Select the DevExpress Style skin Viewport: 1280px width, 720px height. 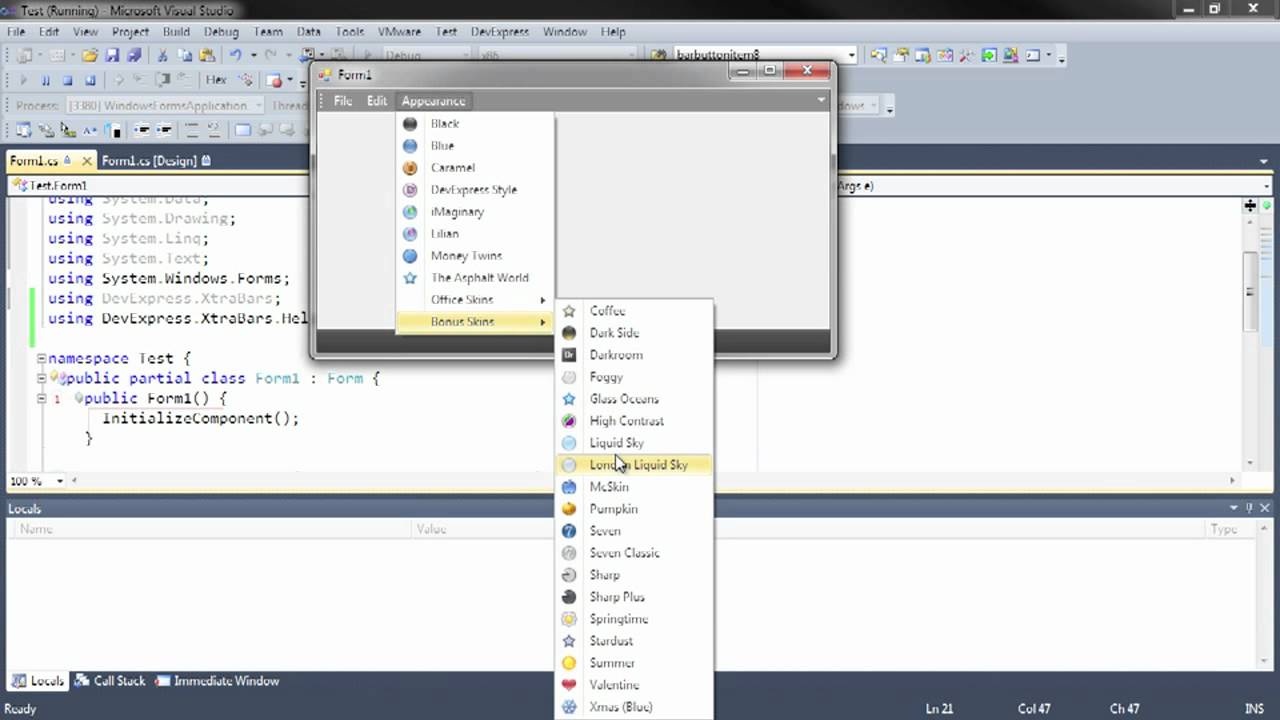[x=475, y=189]
